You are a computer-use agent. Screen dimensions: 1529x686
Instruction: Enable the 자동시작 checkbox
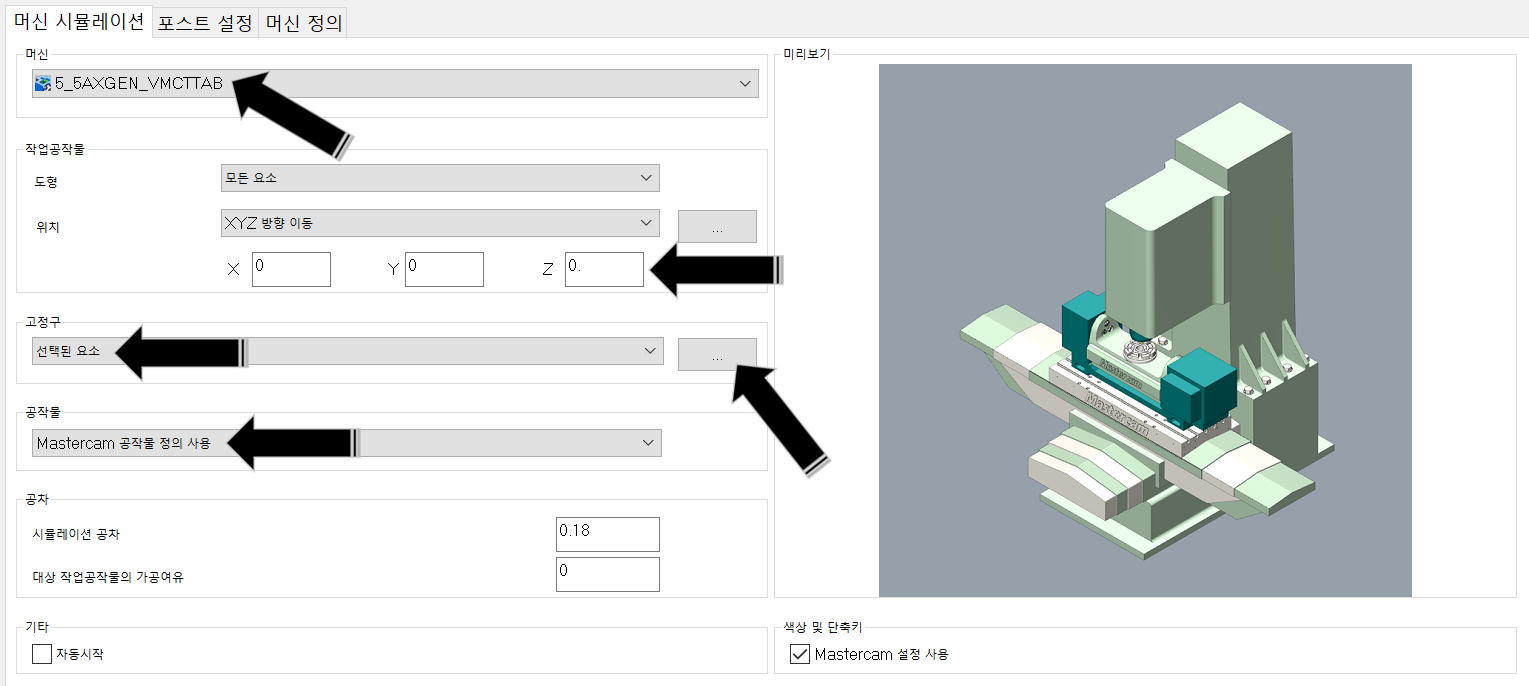pyautogui.click(x=42, y=655)
